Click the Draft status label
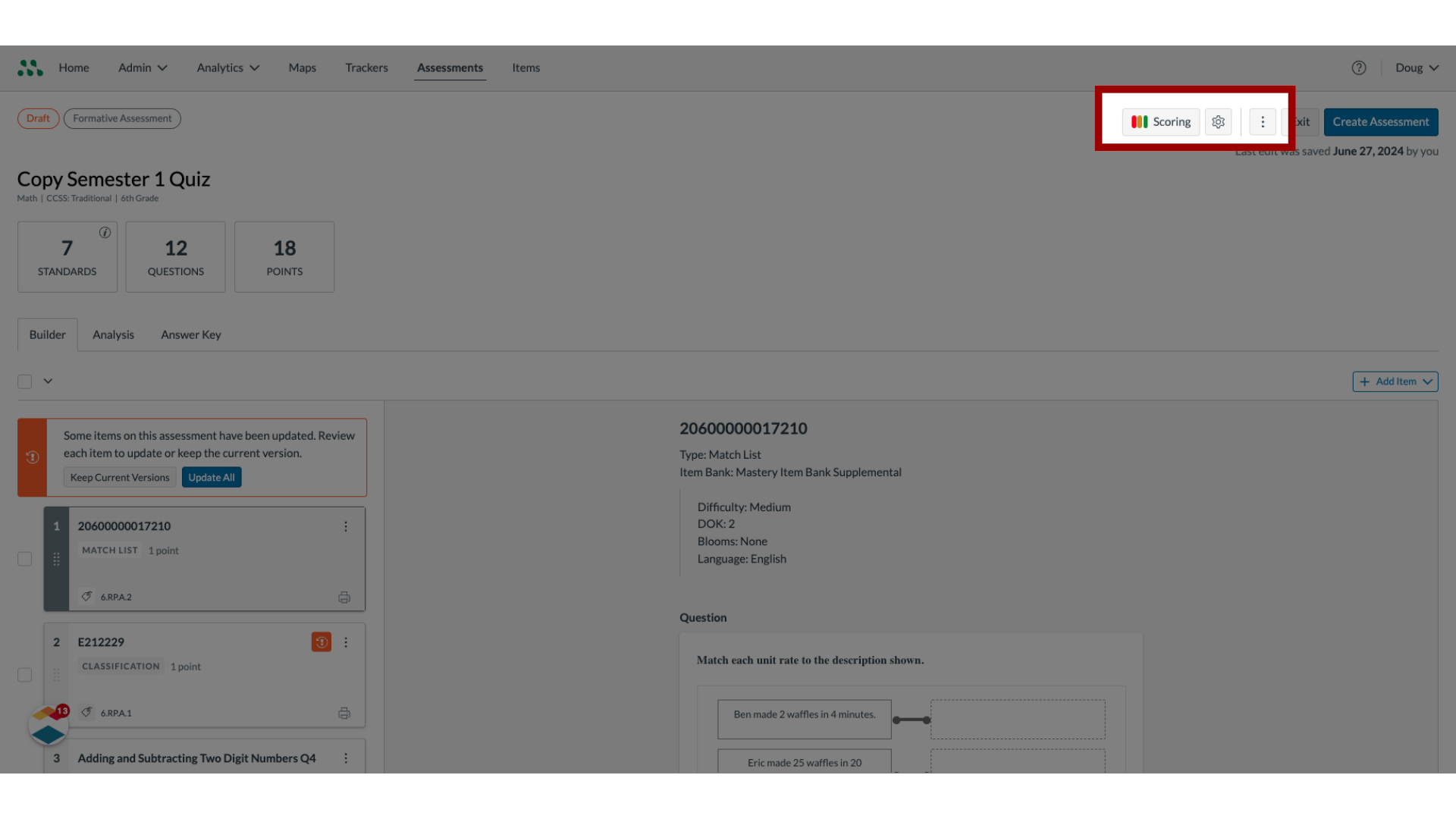Screen dimensions: 1456x819 click(x=37, y=118)
